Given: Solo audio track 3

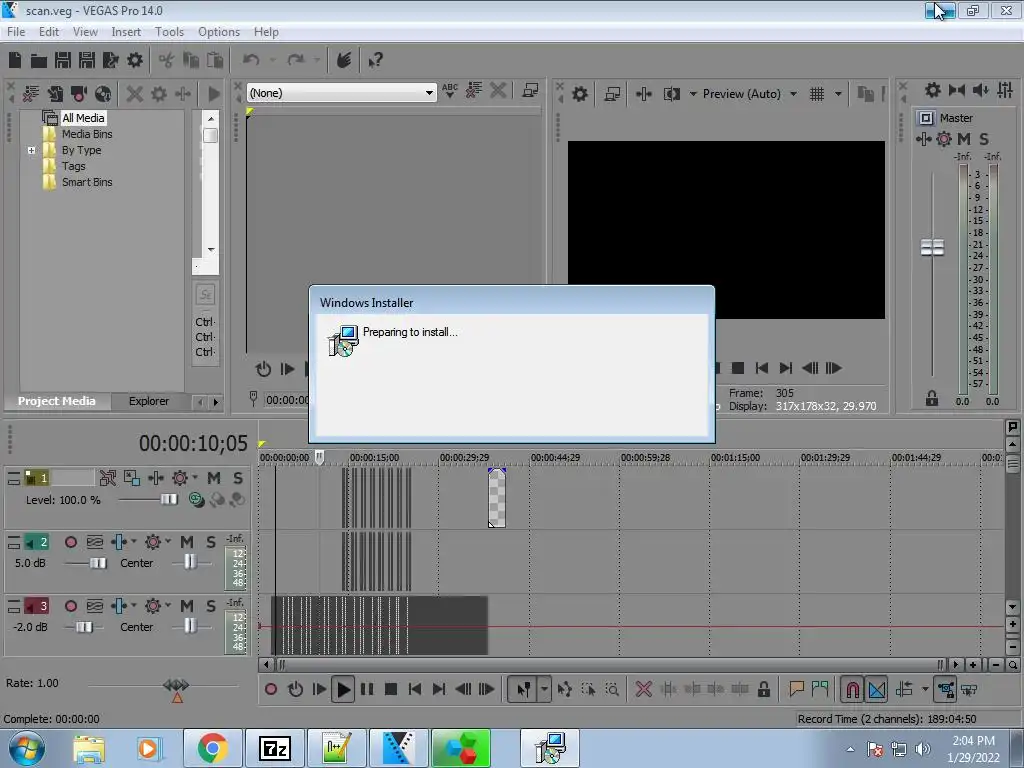Looking at the screenshot, I should 210,606.
